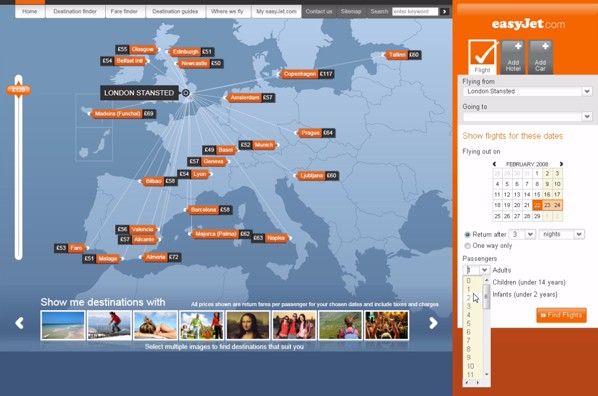The height and width of the screenshot is (396, 598).
Task: Select Tallinn £60 destination tag
Action: coord(403,55)
